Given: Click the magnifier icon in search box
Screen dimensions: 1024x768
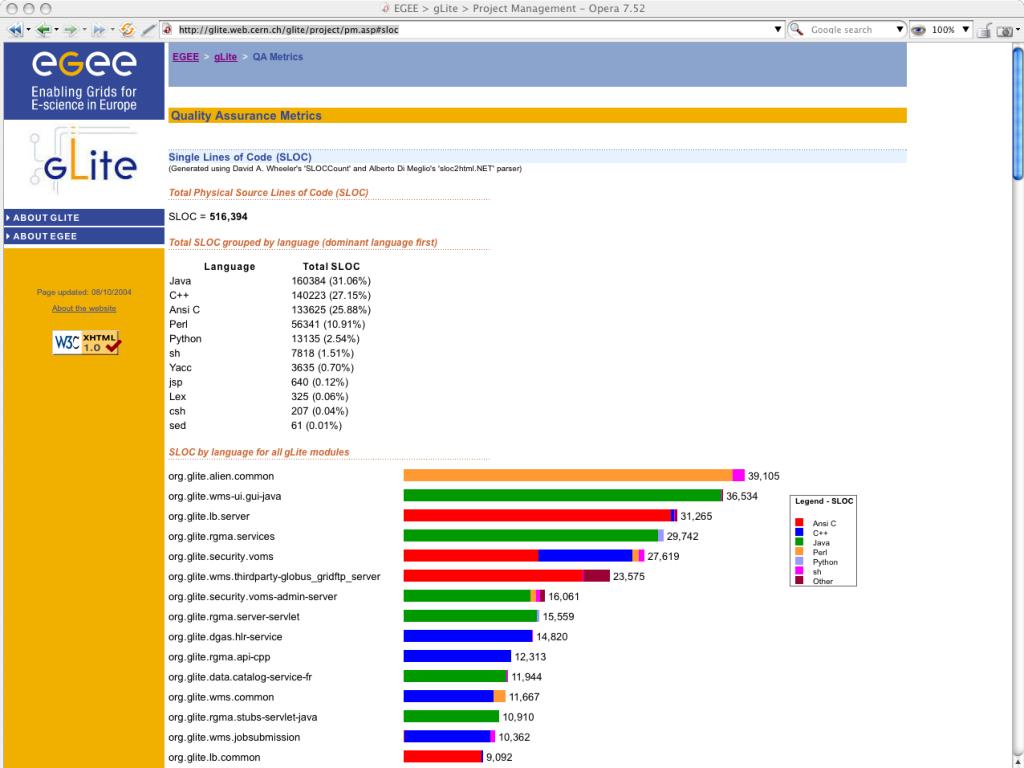Looking at the screenshot, I should [x=796, y=29].
